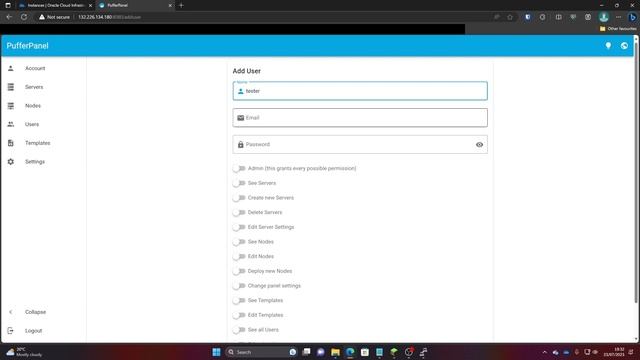
Task: Log out using the Logout entry
Action: tap(43, 331)
